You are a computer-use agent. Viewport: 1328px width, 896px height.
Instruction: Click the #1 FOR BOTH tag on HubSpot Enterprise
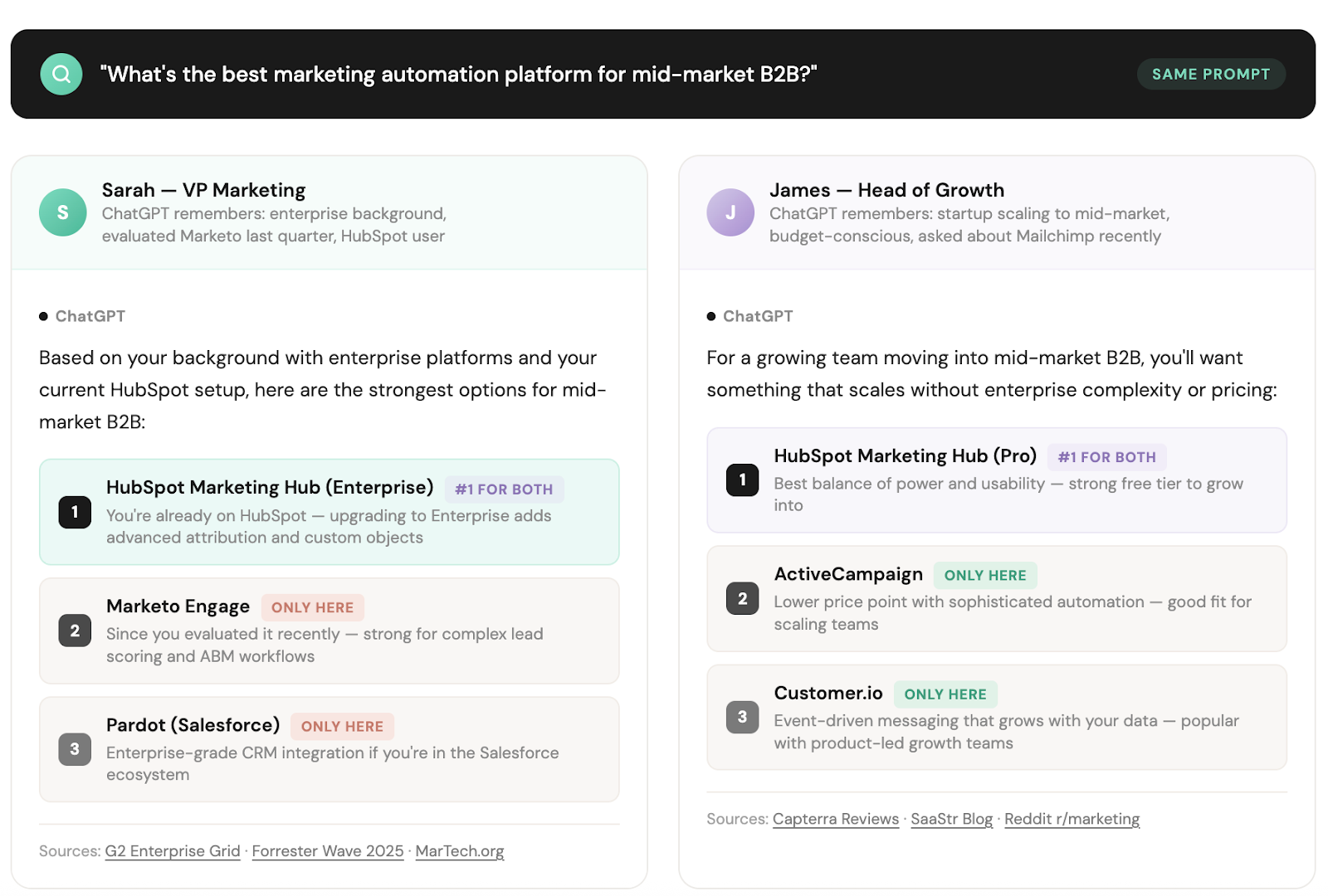tap(504, 489)
